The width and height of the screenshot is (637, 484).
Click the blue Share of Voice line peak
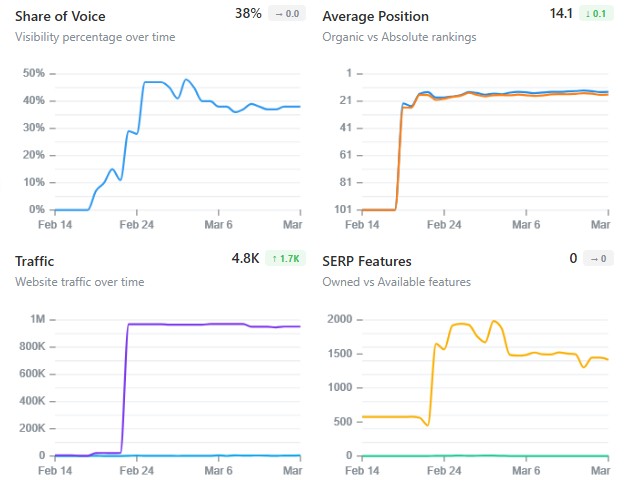point(186,80)
